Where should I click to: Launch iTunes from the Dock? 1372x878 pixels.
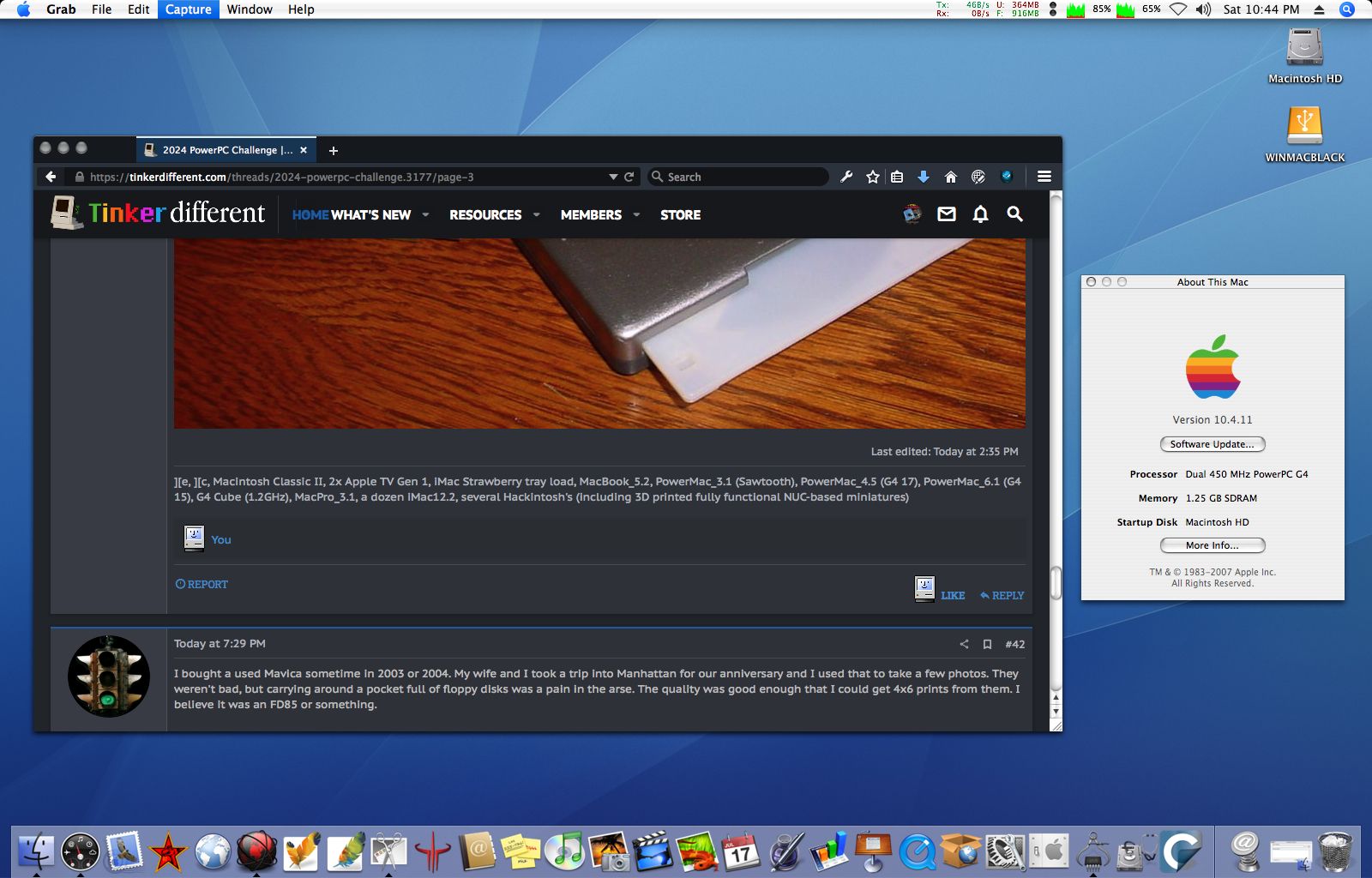pos(564,852)
